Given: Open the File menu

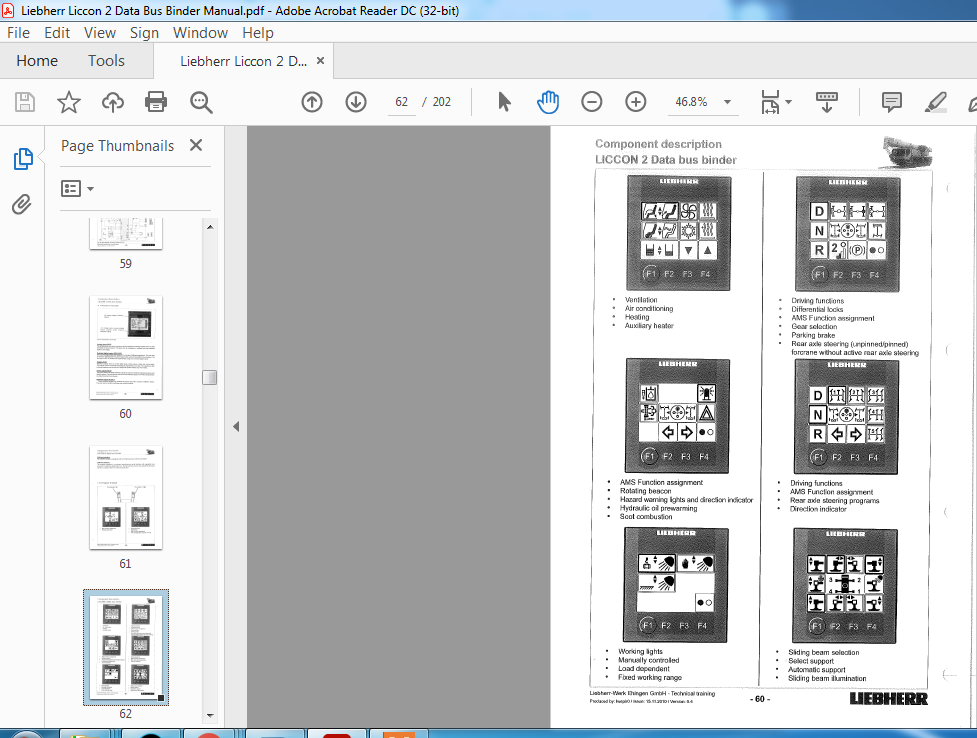Looking at the screenshot, I should (18, 32).
